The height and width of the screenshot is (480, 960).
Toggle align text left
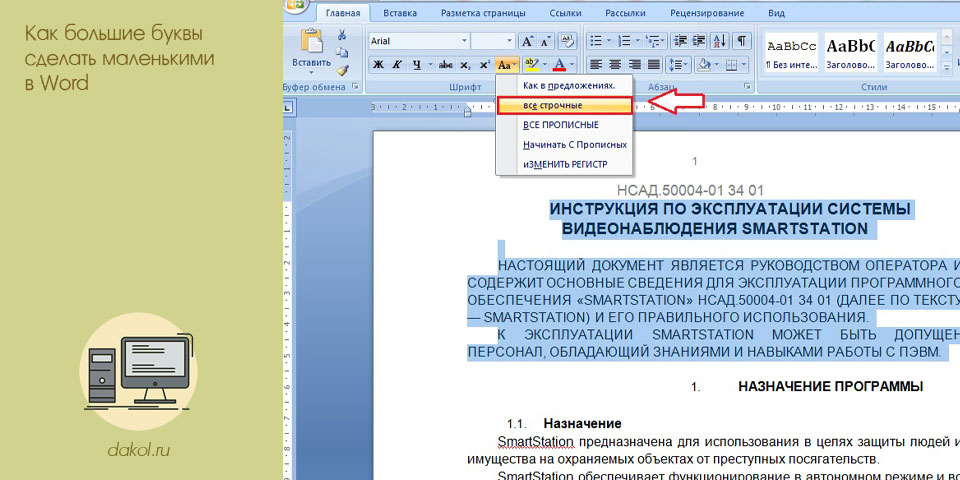point(596,64)
